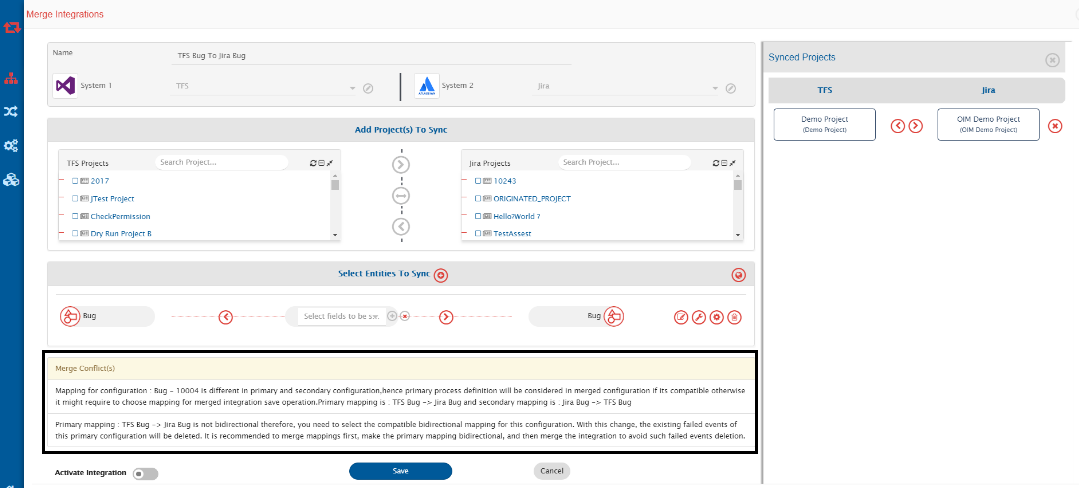Refresh the TFS Projects list
This screenshot has height=488, width=1079.
tap(313, 163)
